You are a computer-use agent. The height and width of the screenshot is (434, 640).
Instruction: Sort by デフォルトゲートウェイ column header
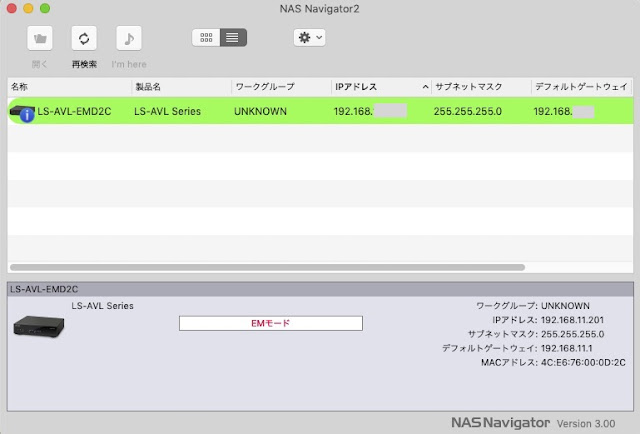point(582,87)
